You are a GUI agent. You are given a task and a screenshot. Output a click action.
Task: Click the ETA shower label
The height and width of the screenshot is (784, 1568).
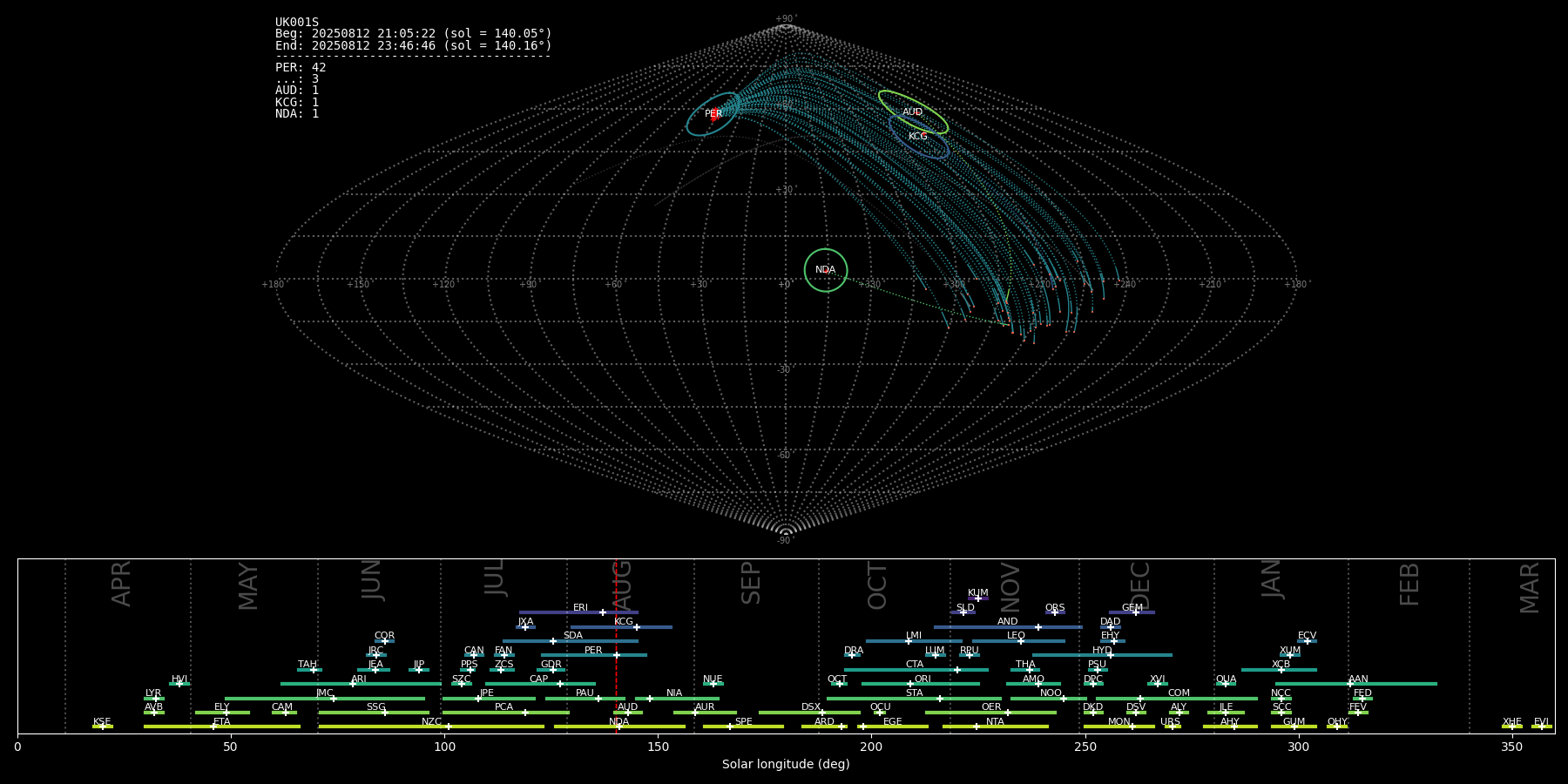pos(222,722)
